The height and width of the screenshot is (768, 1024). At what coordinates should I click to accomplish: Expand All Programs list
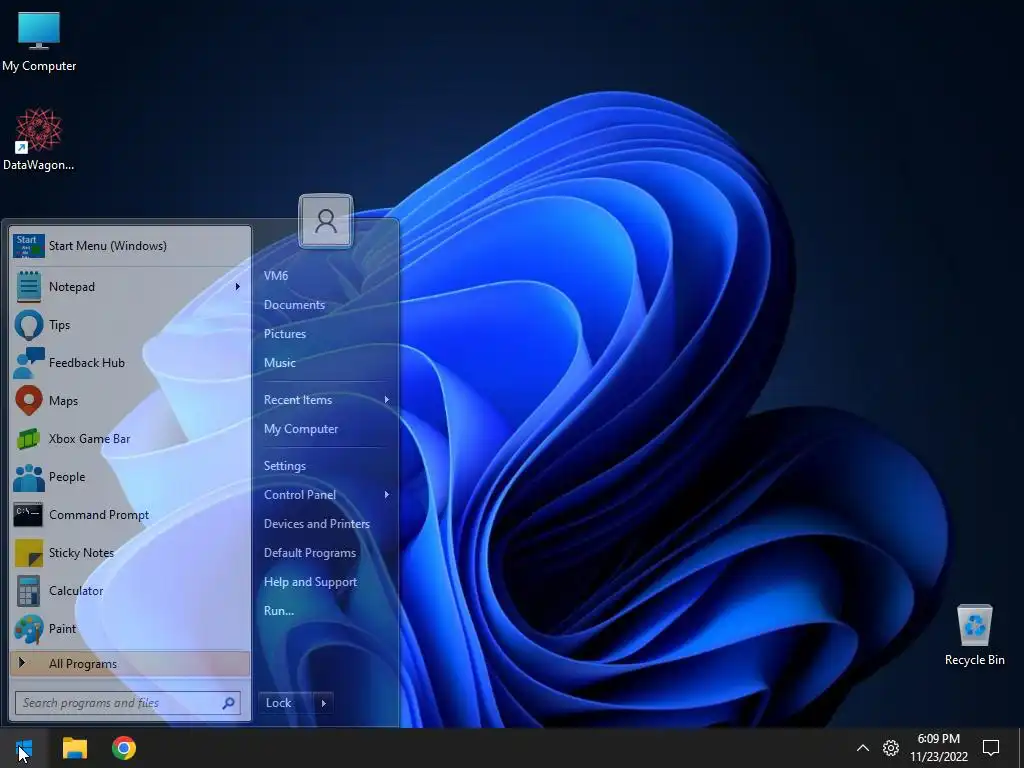coord(130,664)
